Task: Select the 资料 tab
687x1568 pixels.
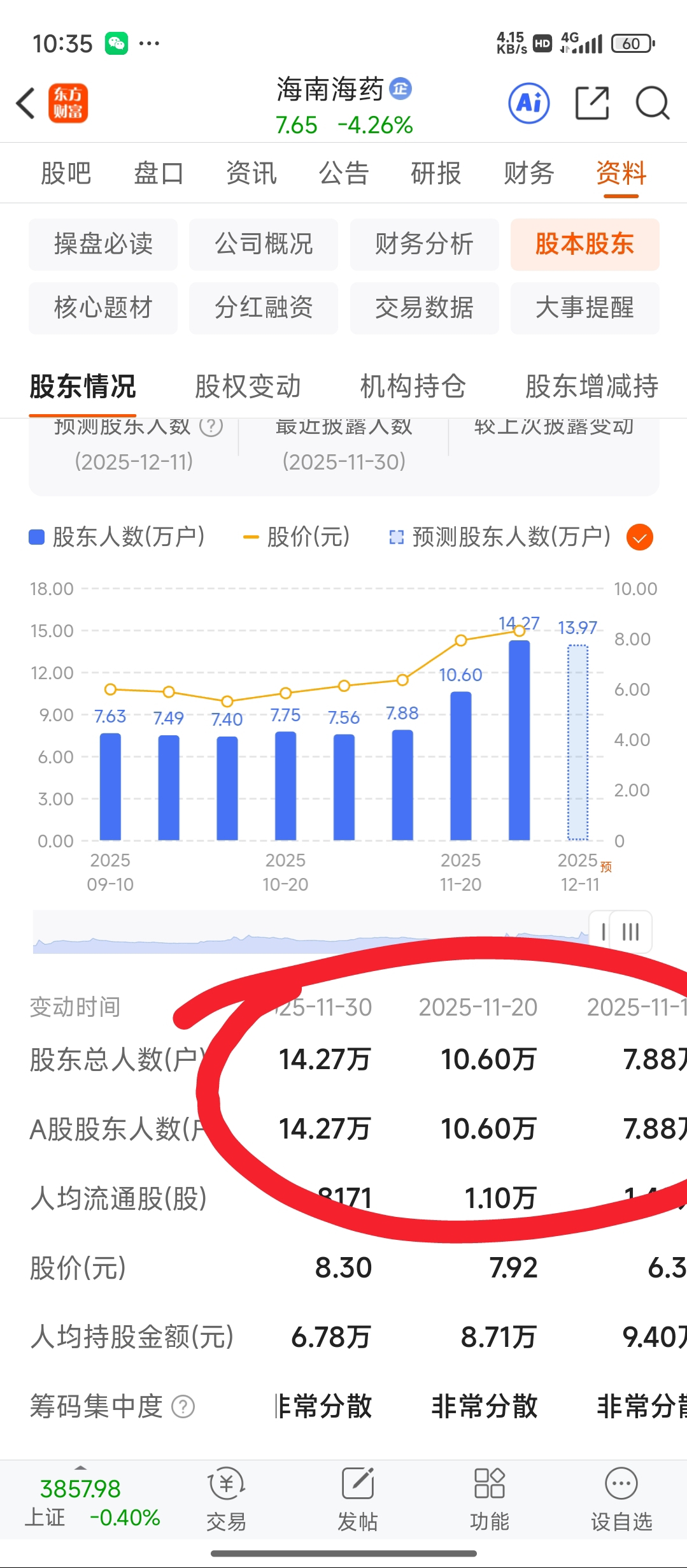Action: (x=621, y=173)
